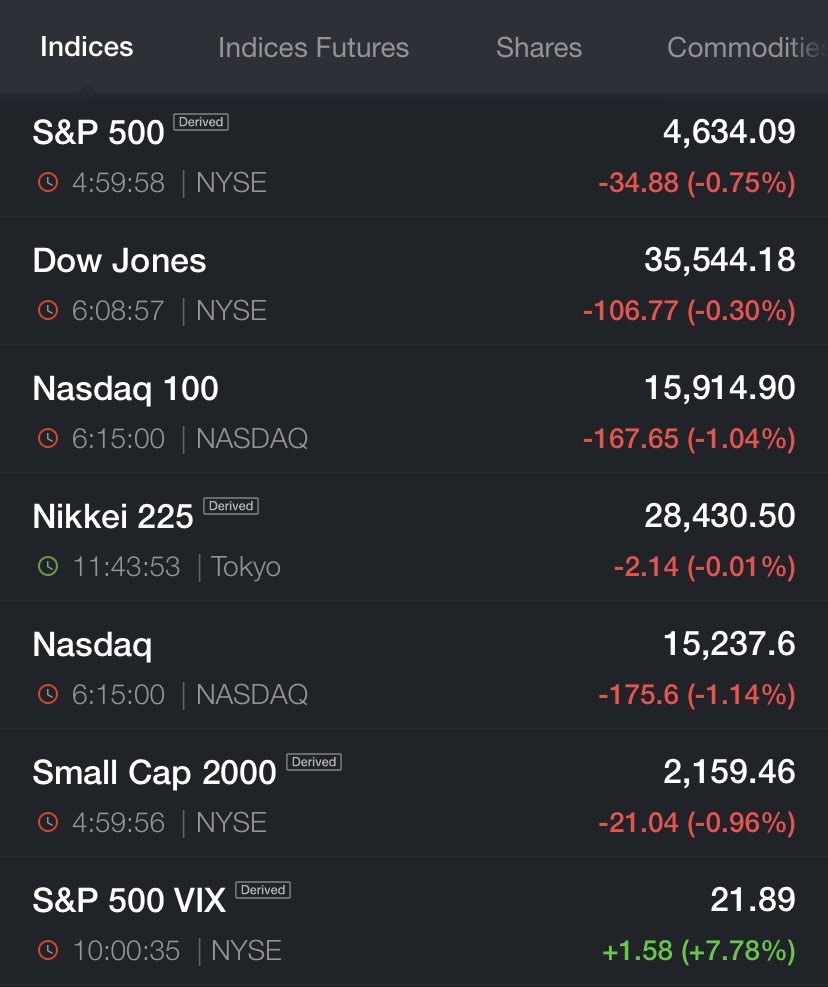Click Derived badge beside S&P 500 VIX
Image resolution: width=828 pixels, height=987 pixels.
263,890
